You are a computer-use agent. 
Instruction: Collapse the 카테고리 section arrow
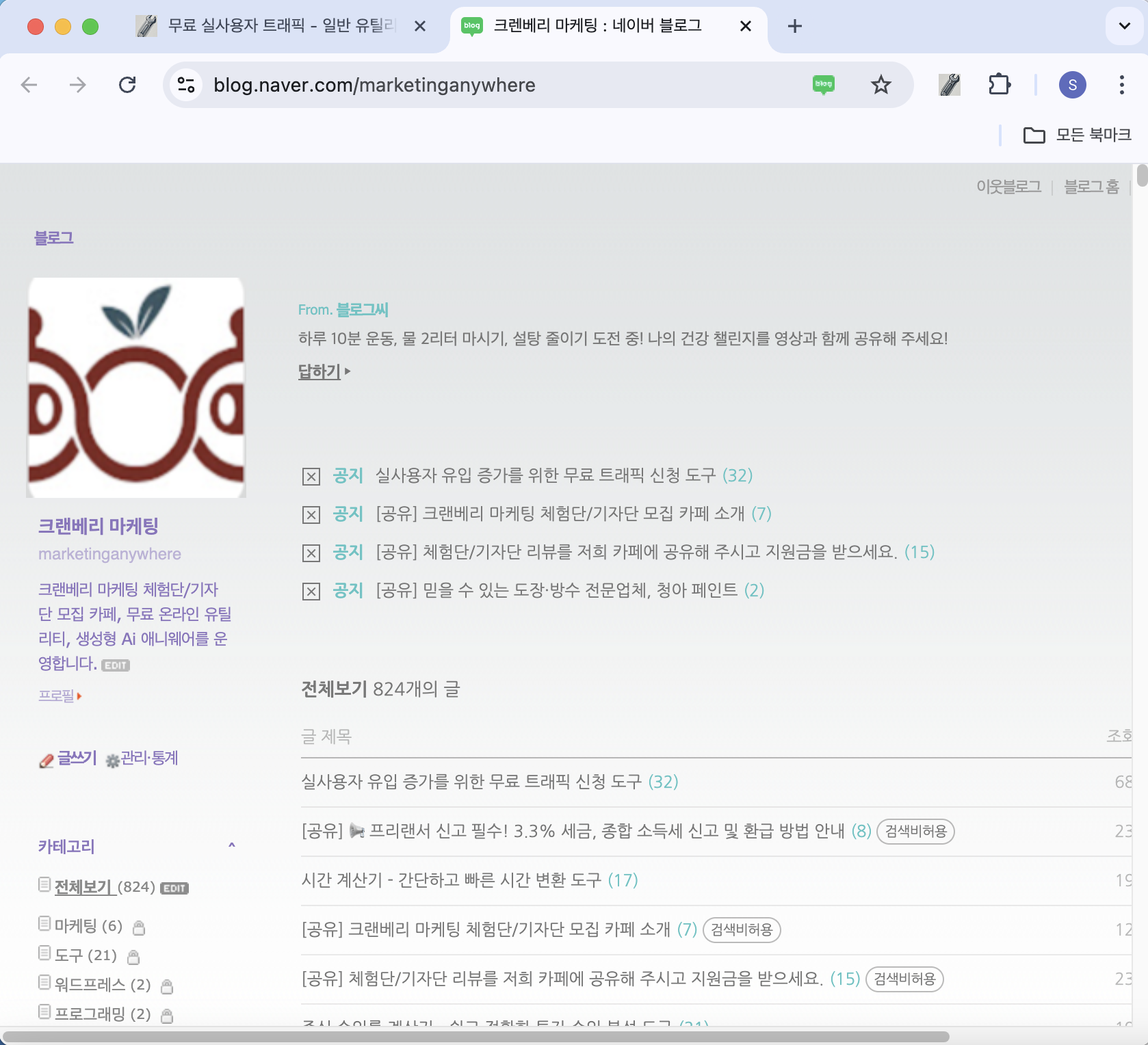[232, 846]
